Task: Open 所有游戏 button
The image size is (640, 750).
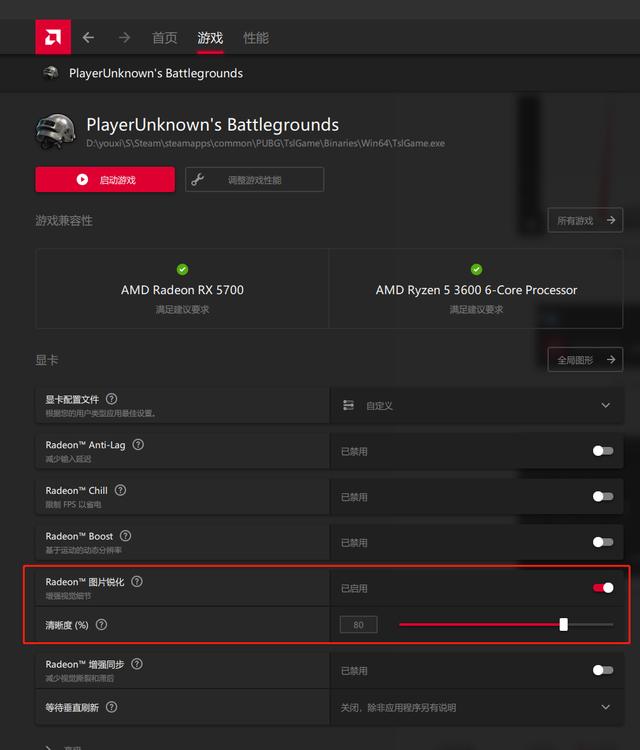Action: click(x=585, y=220)
